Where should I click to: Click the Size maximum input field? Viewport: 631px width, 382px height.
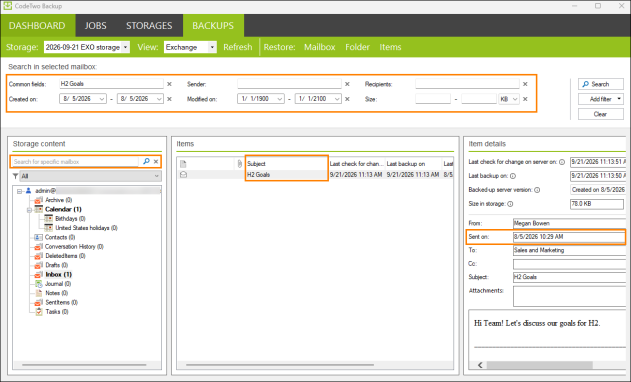tap(479, 99)
